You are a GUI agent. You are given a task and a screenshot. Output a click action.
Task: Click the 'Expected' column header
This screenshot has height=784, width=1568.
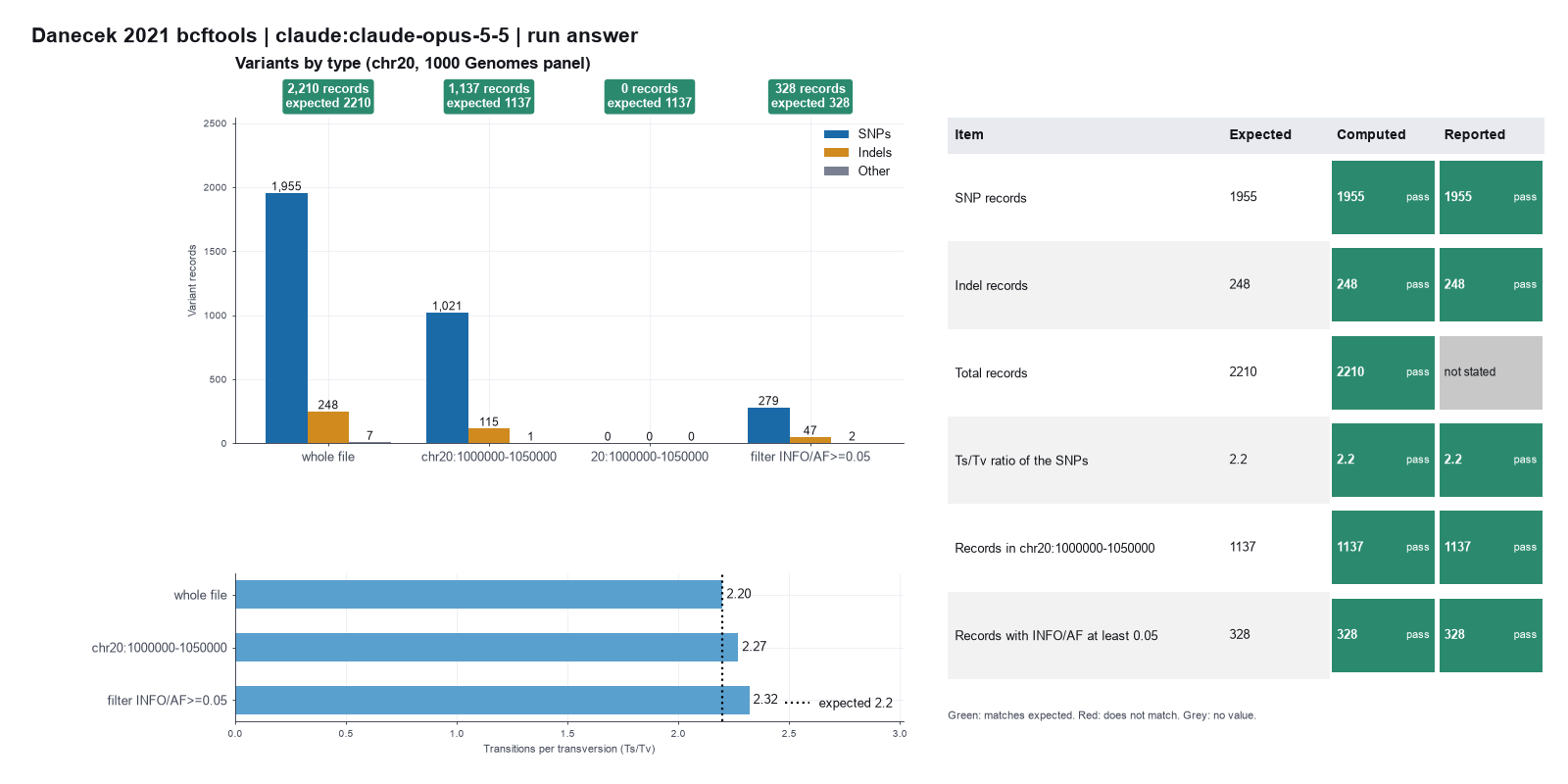tap(1260, 135)
